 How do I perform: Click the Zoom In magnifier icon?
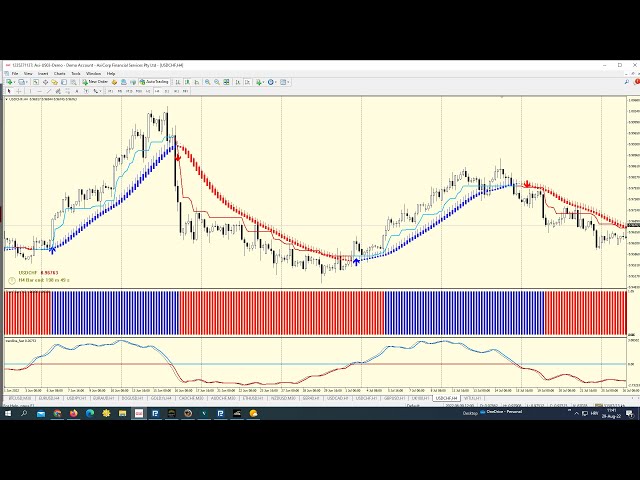(207, 82)
